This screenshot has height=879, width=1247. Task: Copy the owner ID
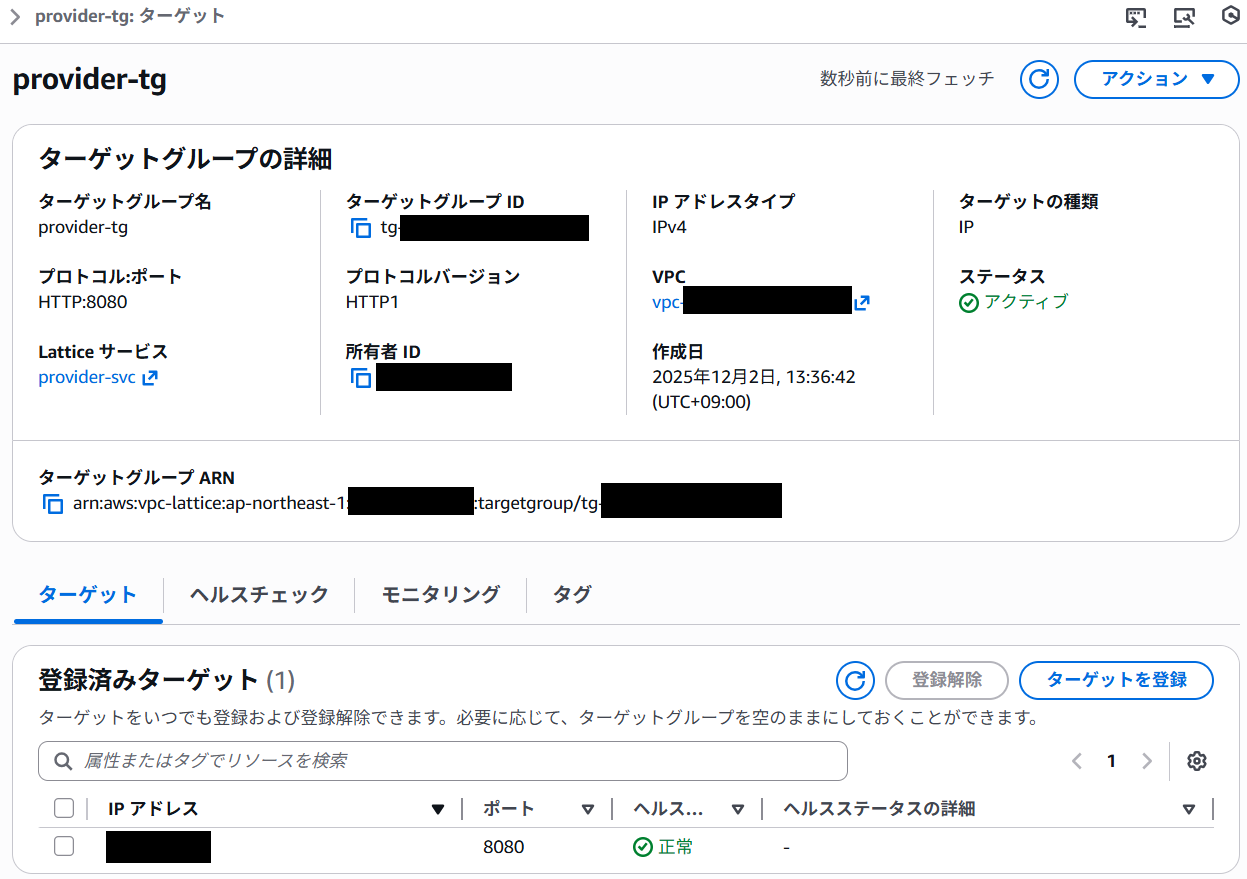[361, 378]
